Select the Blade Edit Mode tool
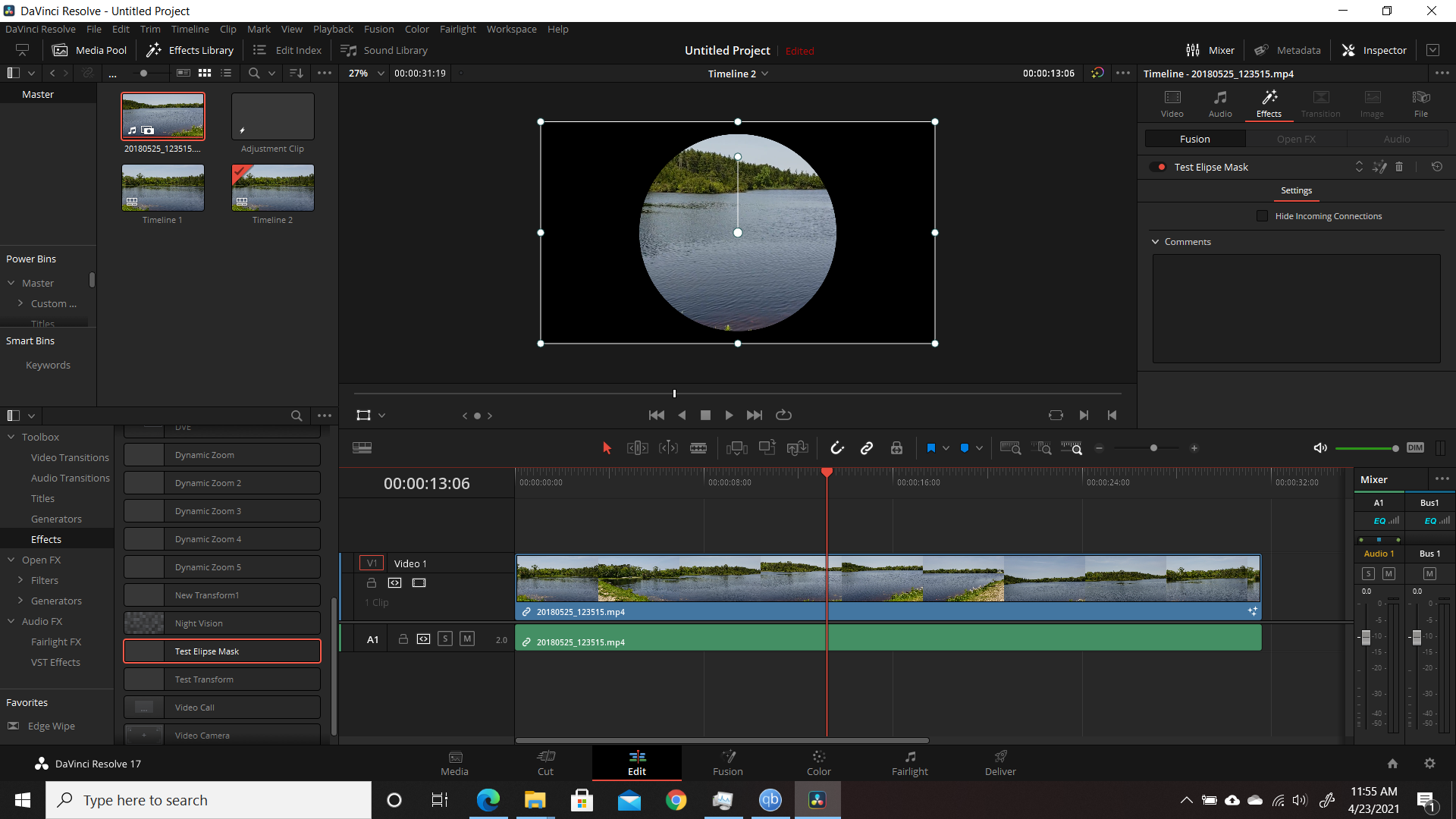Screen dimensions: 1456x819 point(698,448)
